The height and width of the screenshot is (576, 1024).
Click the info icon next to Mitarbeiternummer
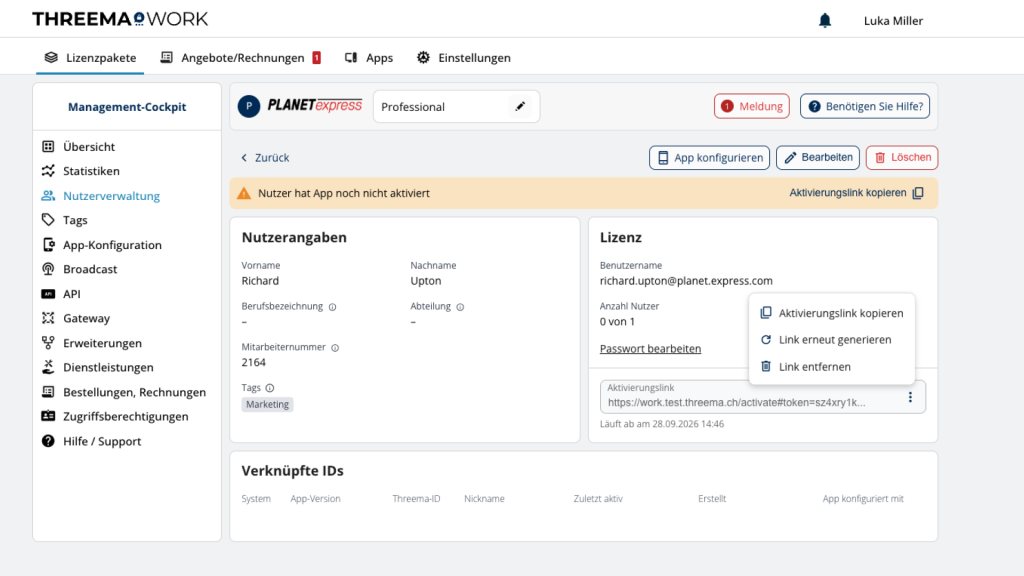click(335, 348)
